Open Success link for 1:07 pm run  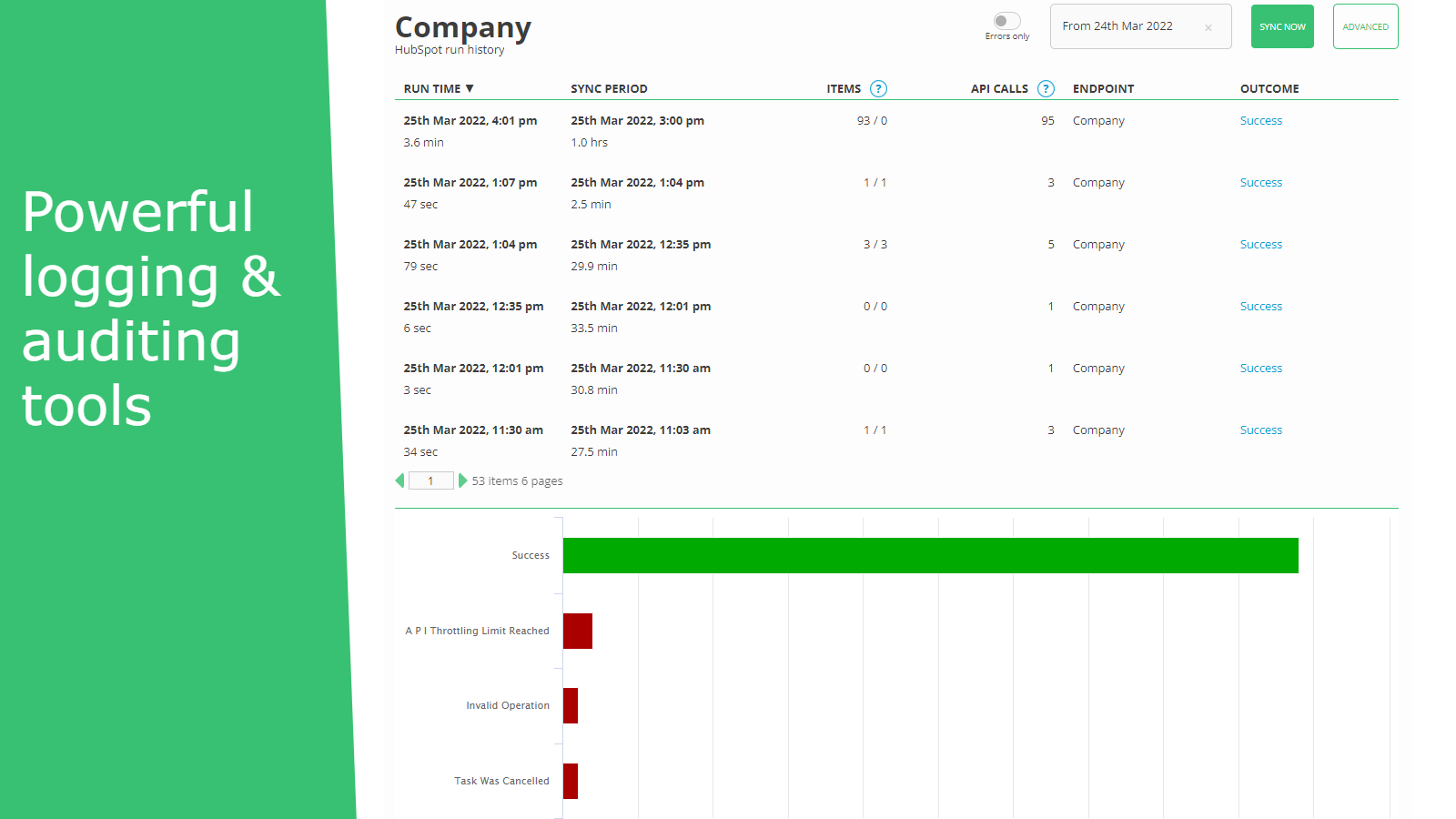1260,183
